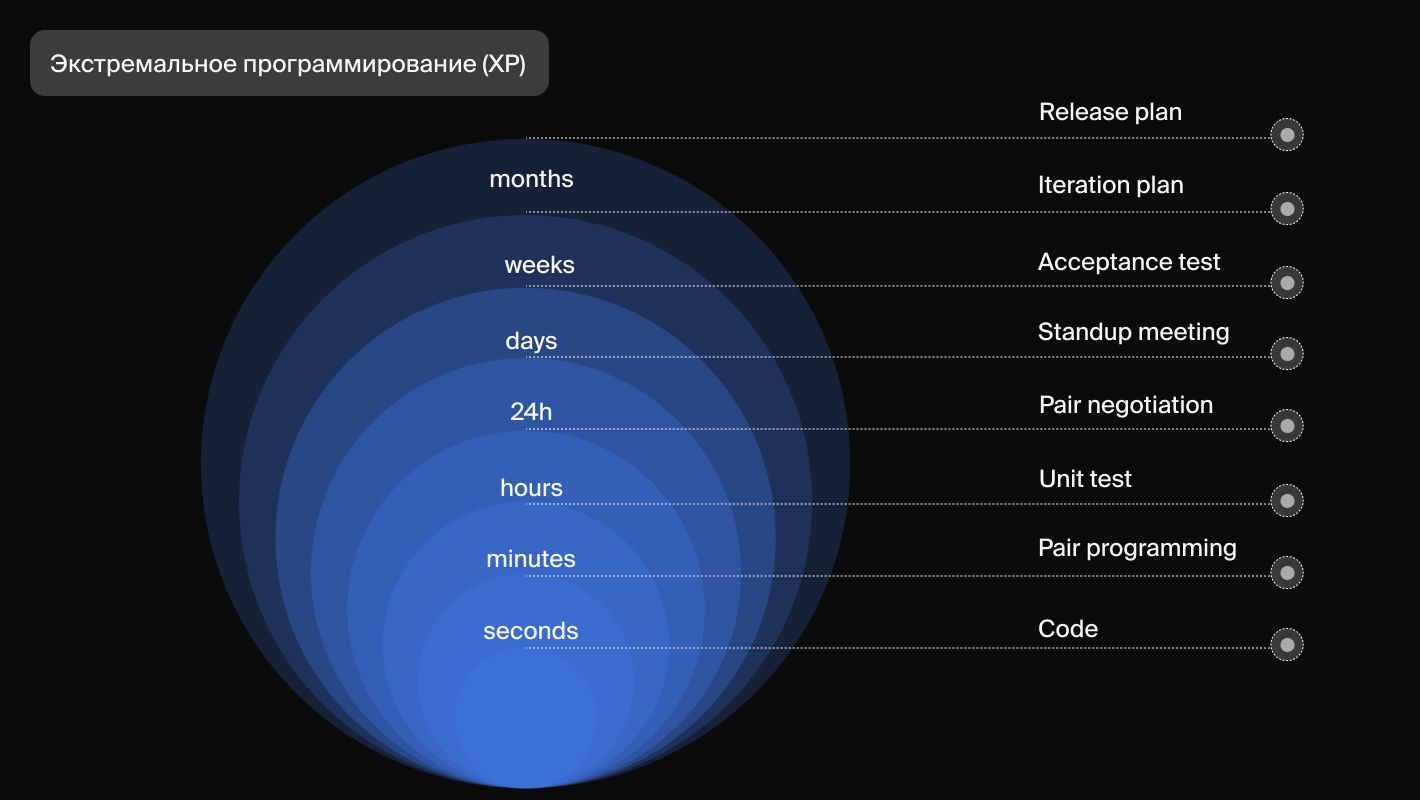Select the Iteration plan circle marker

tap(1287, 209)
